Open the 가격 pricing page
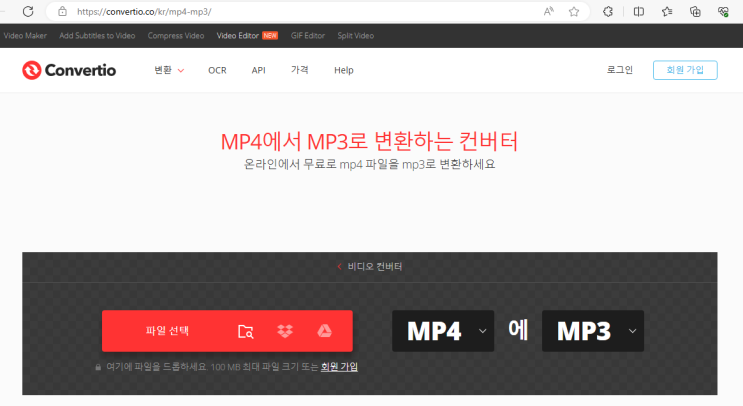The height and width of the screenshot is (406, 743). click(x=299, y=70)
